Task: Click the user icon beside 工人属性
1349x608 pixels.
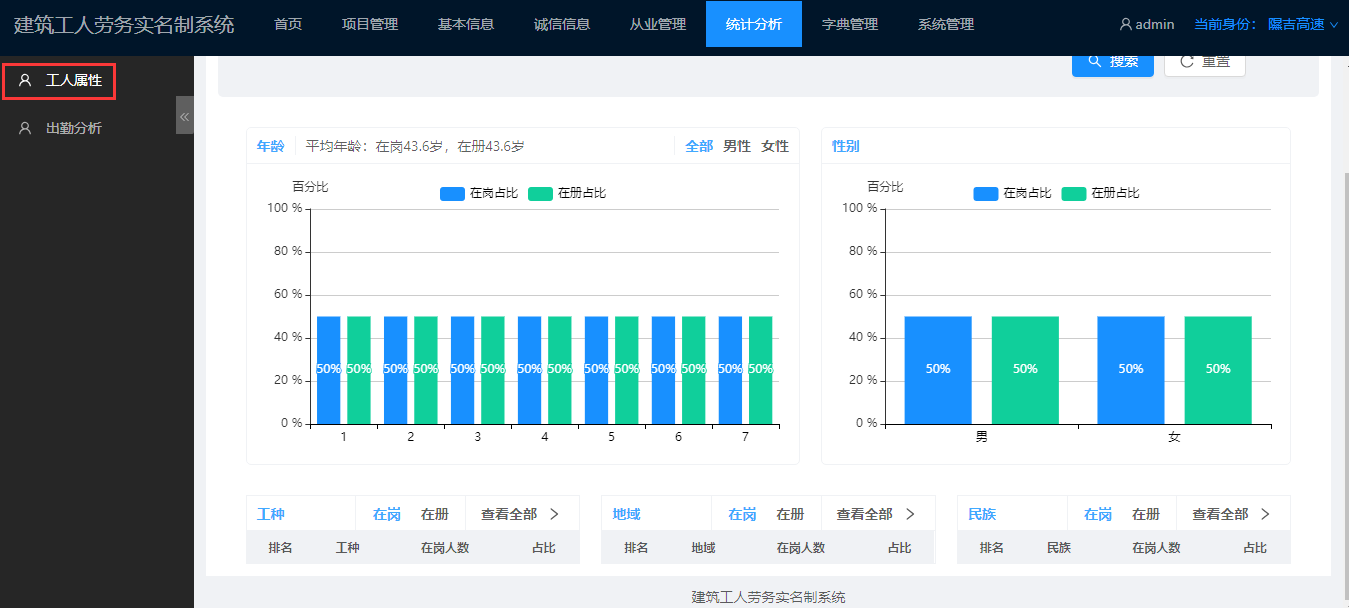Action: [25, 80]
